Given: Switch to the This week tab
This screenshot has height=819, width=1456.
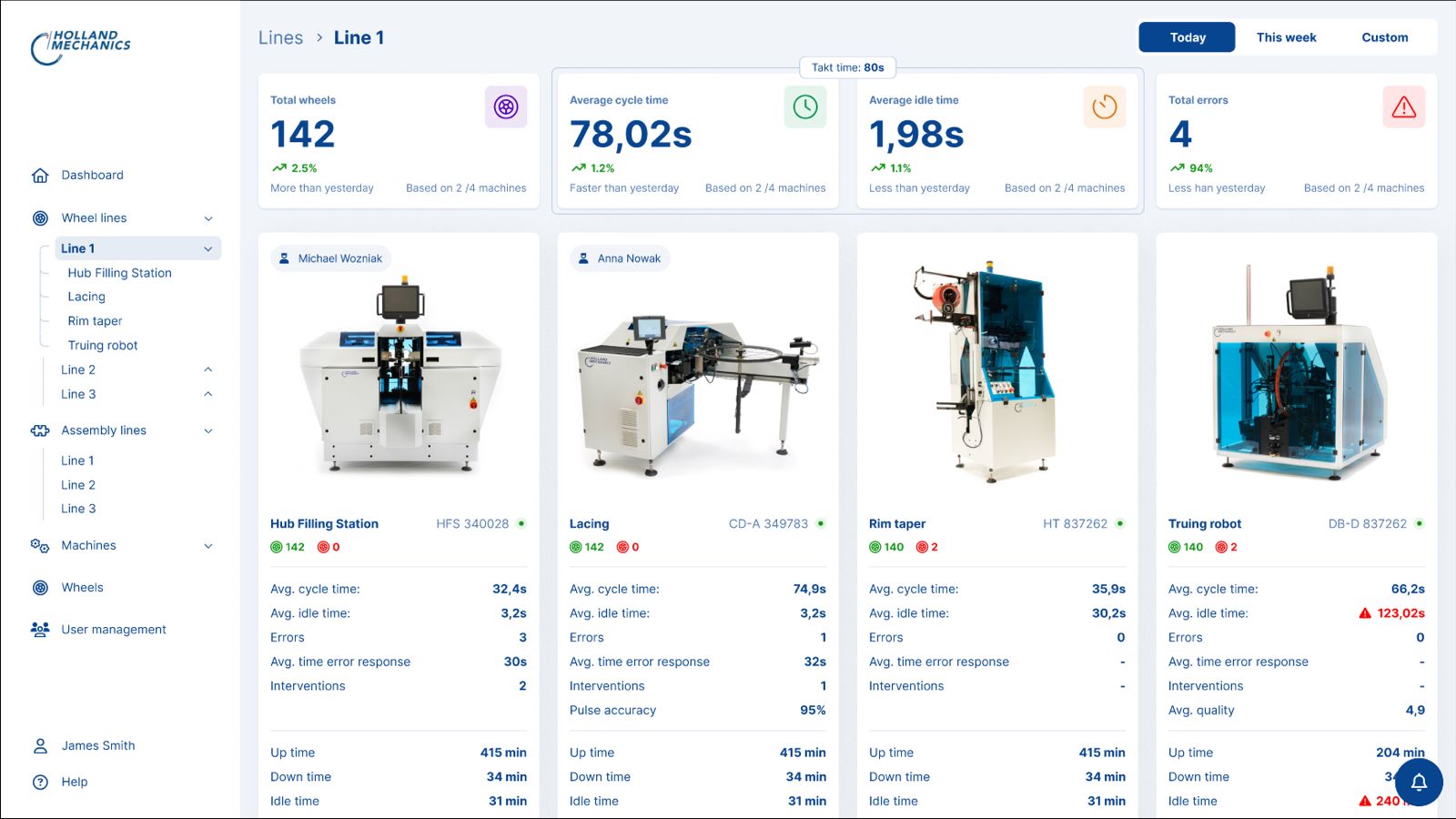Looking at the screenshot, I should 1286,37.
